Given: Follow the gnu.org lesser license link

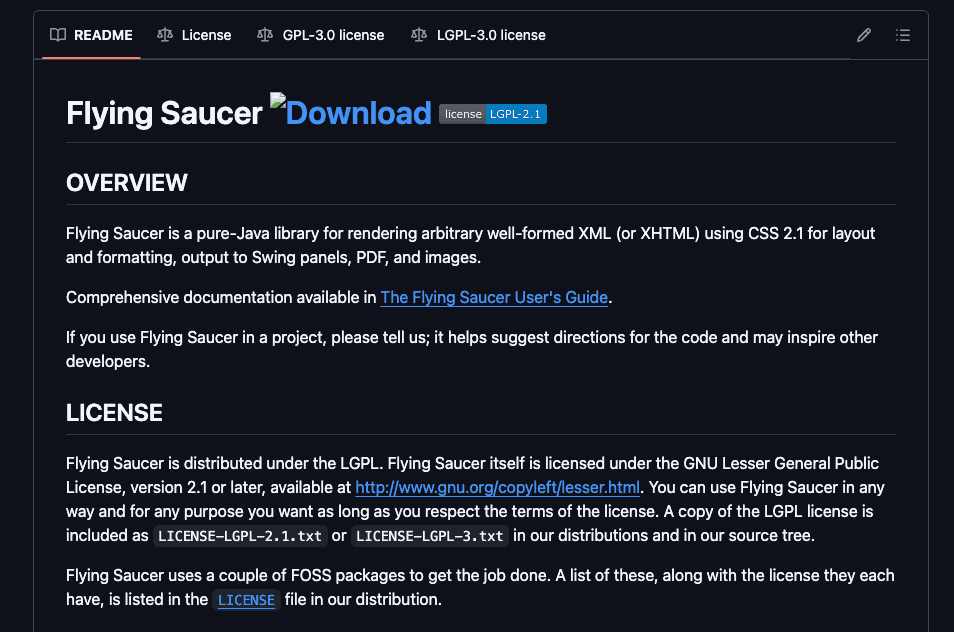Looking at the screenshot, I should point(498,487).
